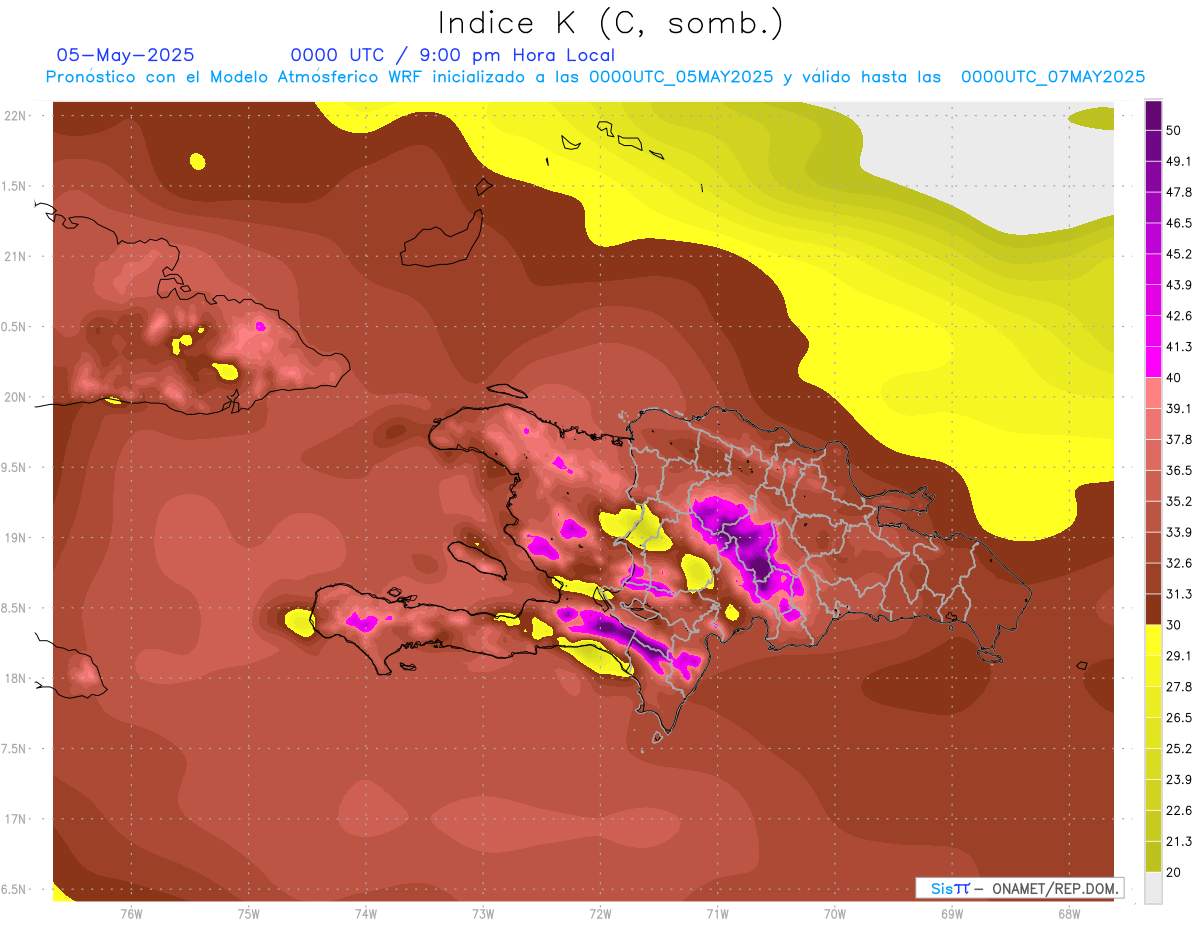Click the colorbar value label 22.6
This screenshot has height=927, width=1200.
pos(1179,811)
